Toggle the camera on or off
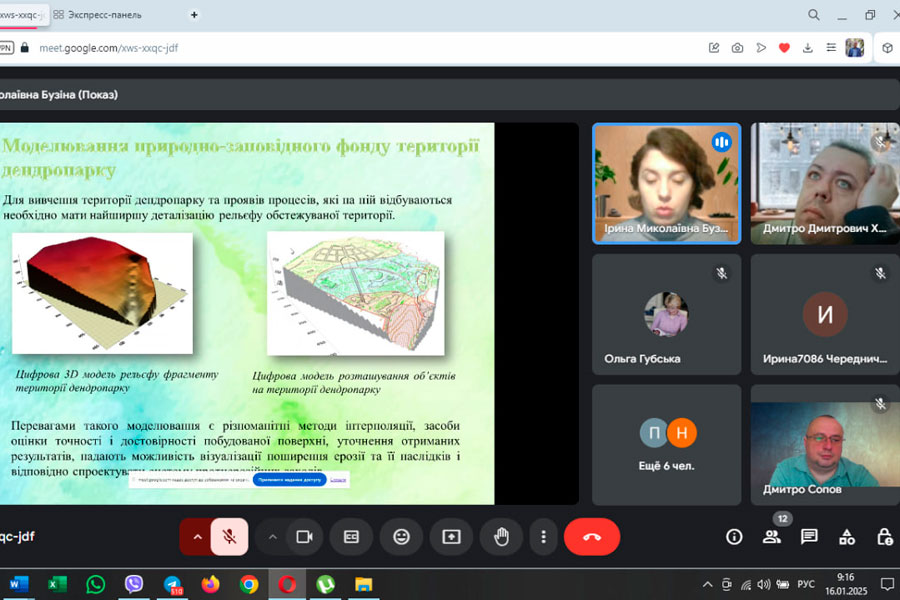This screenshot has width=900, height=600. coord(304,537)
